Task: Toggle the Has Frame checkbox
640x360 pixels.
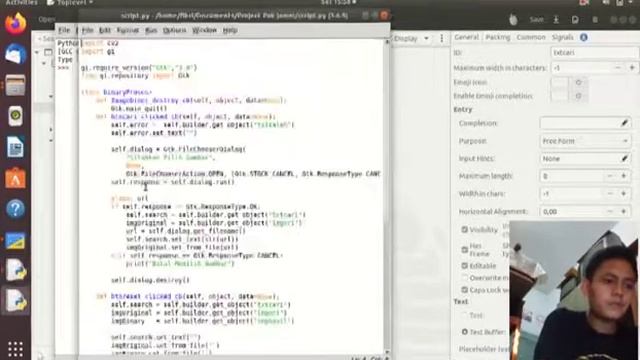Action: click(x=464, y=249)
